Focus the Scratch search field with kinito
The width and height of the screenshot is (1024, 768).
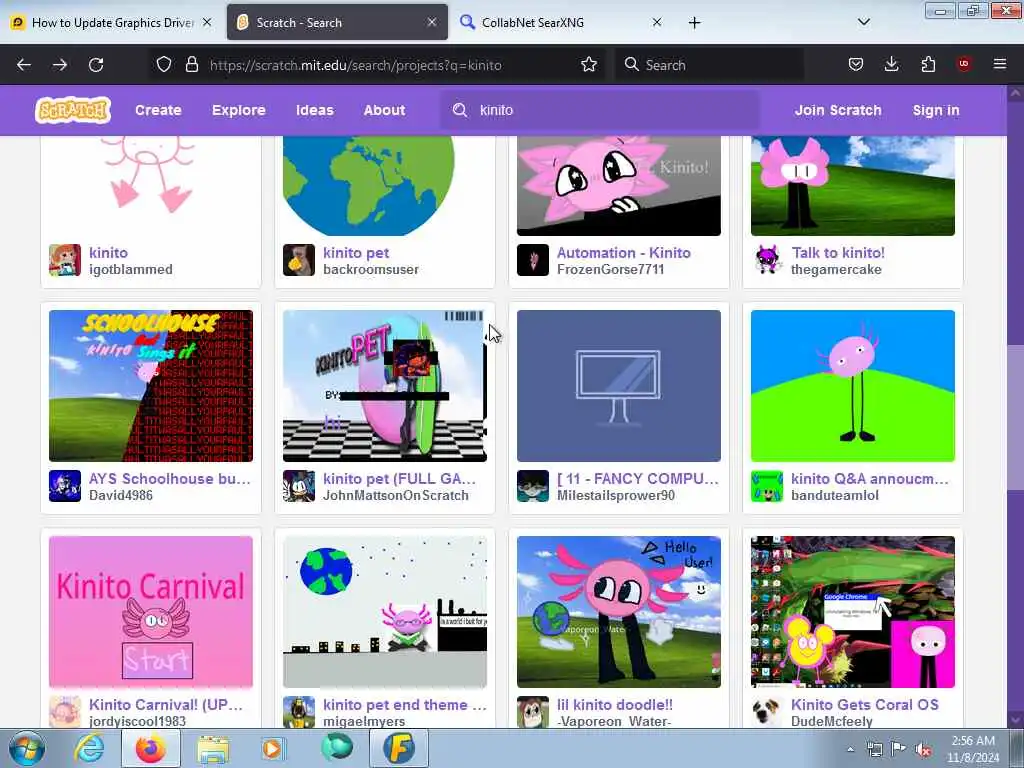(601, 110)
